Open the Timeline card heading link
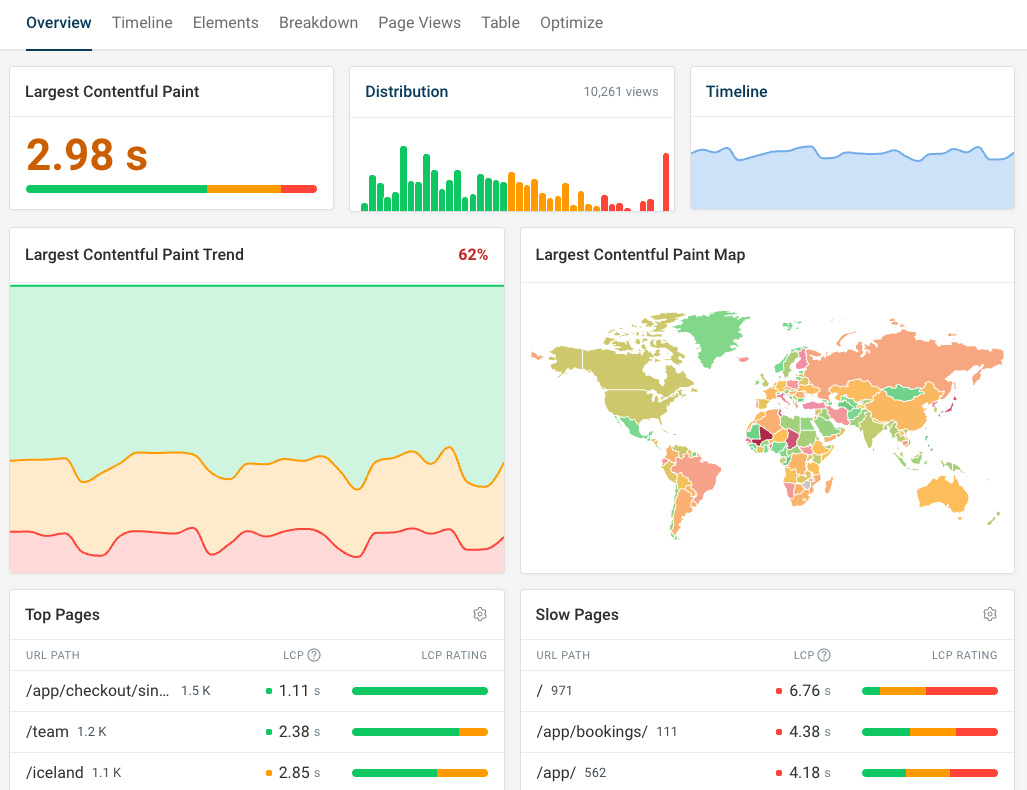The image size is (1027, 790). [x=736, y=92]
